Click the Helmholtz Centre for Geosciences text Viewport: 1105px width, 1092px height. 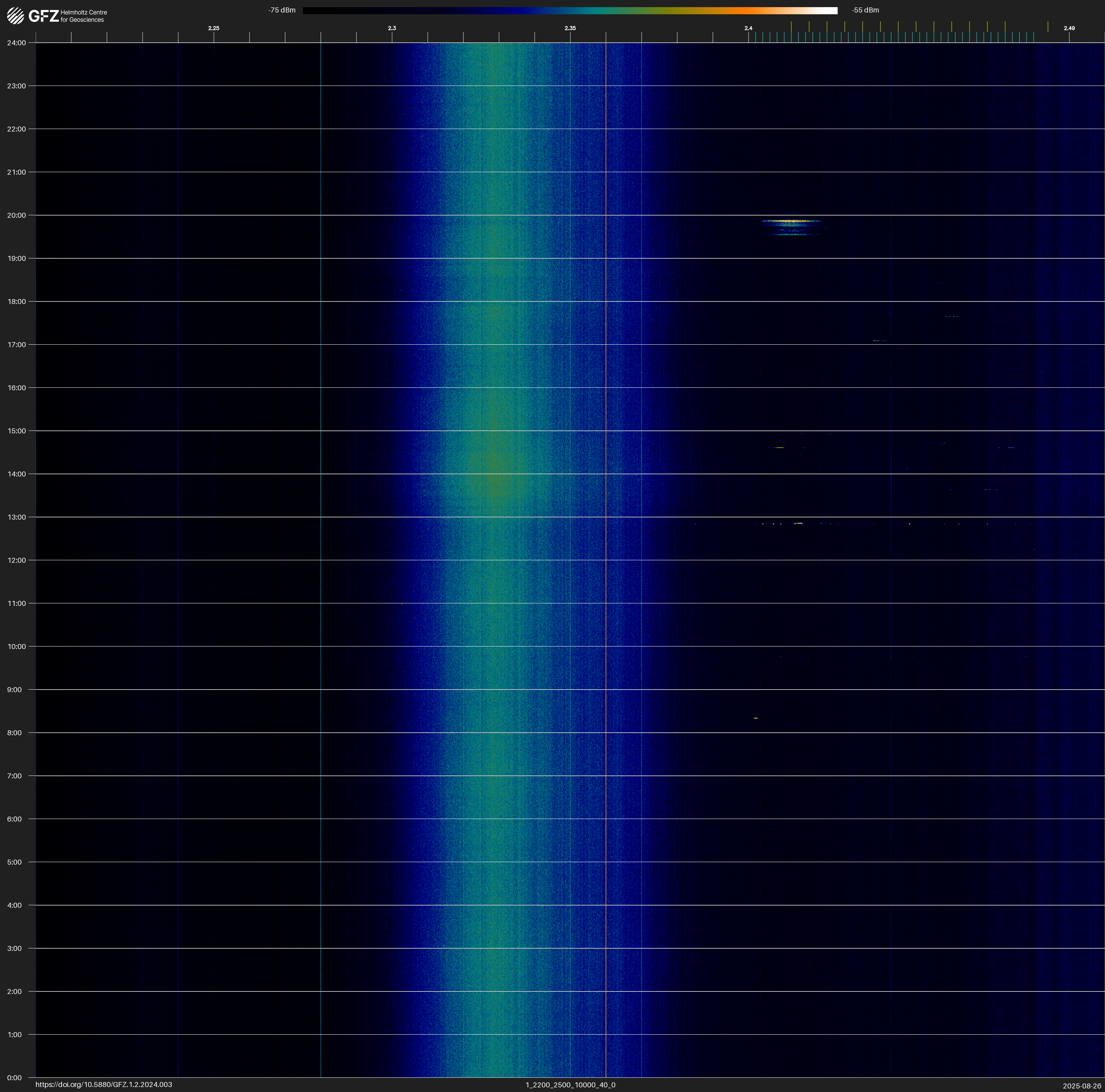point(83,16)
